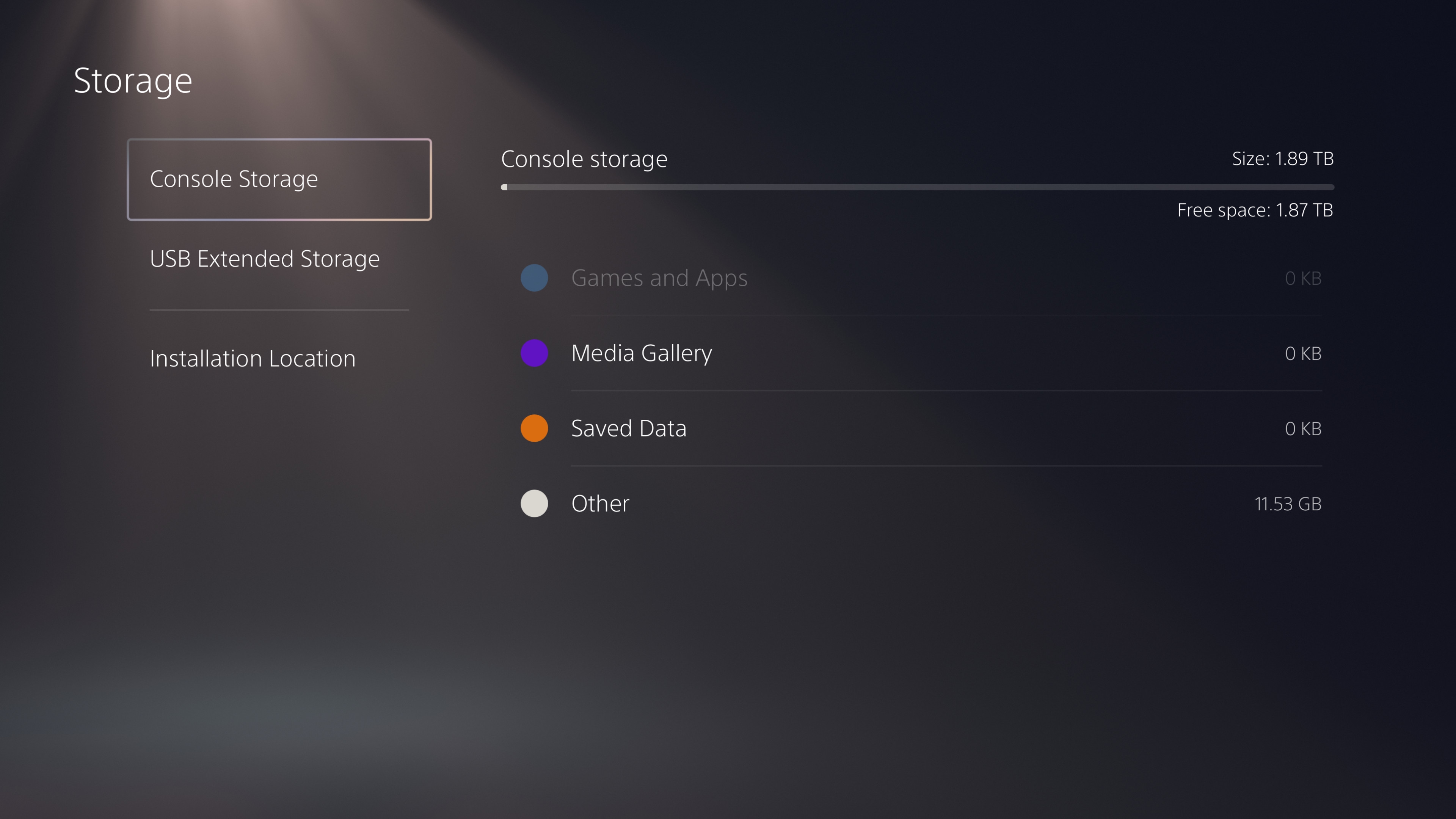This screenshot has width=1456, height=819.
Task: Click the Free space: 1.87 TB text
Action: (x=1255, y=210)
